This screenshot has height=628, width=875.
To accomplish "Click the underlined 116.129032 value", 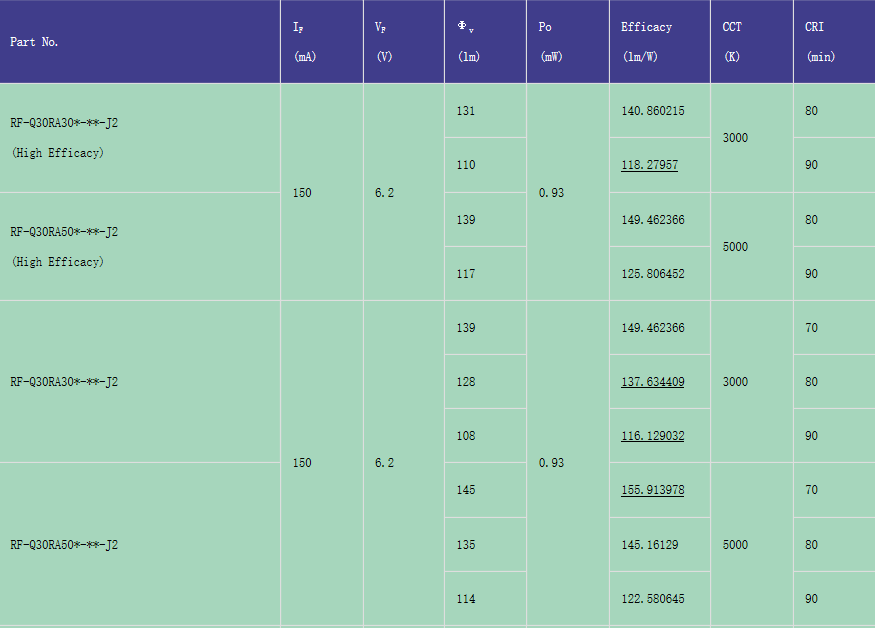I will coord(652,436).
